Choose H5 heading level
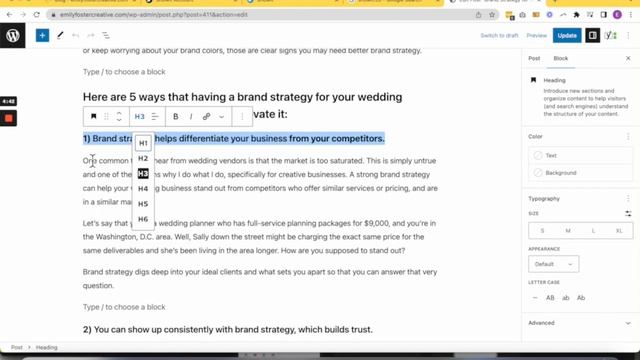 pyautogui.click(x=143, y=204)
